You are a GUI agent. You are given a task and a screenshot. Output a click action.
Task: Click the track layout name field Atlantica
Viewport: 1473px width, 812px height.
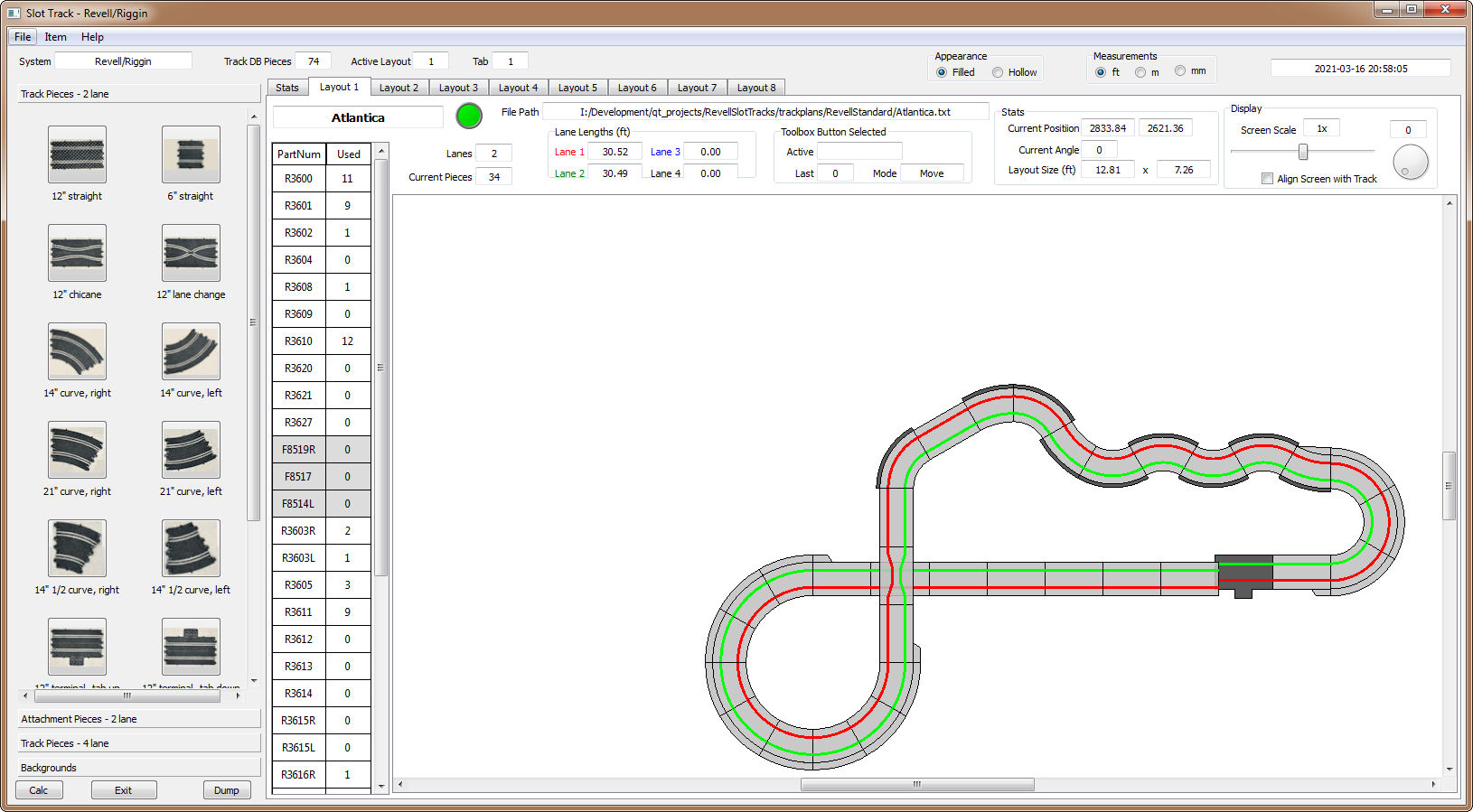358,117
